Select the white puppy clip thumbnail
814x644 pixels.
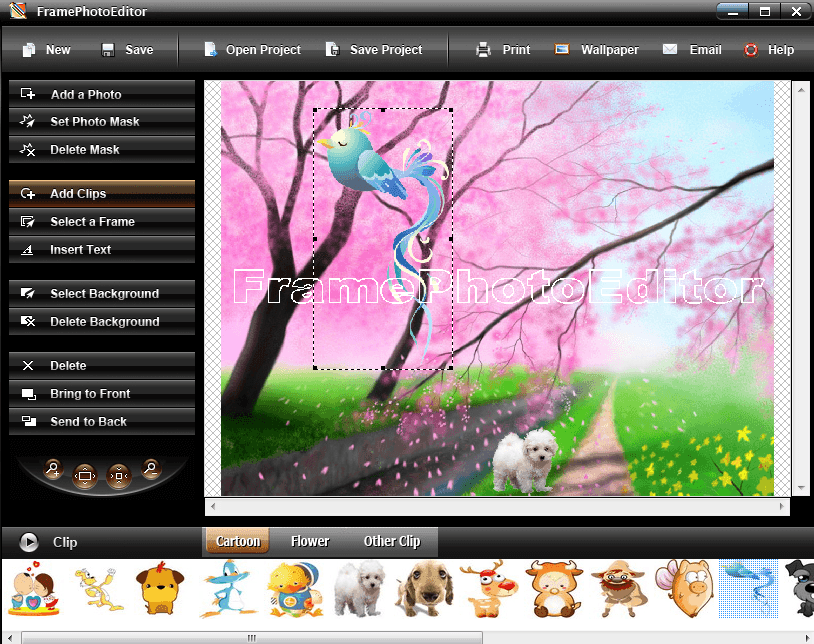pos(359,588)
